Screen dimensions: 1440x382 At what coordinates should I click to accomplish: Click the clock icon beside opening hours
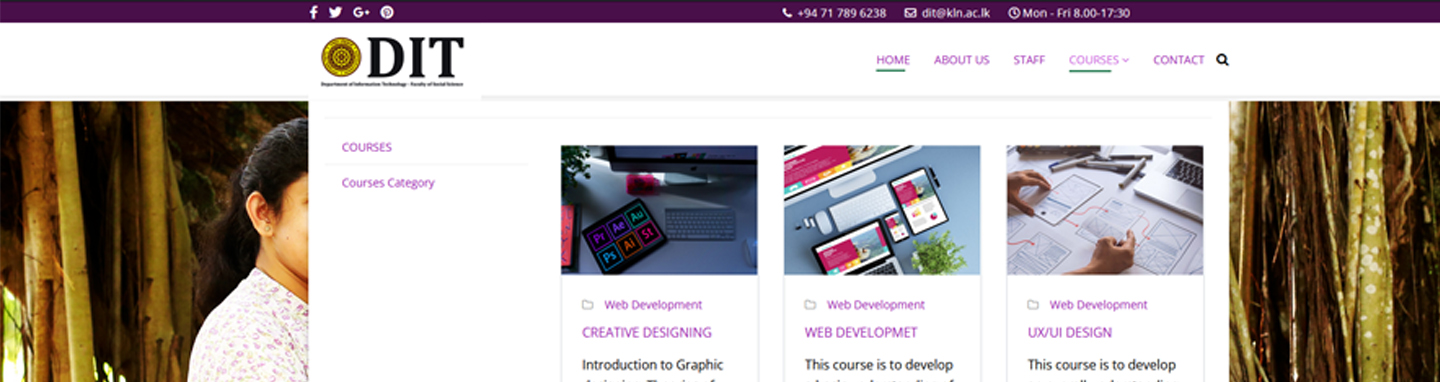pyautogui.click(x=1014, y=13)
